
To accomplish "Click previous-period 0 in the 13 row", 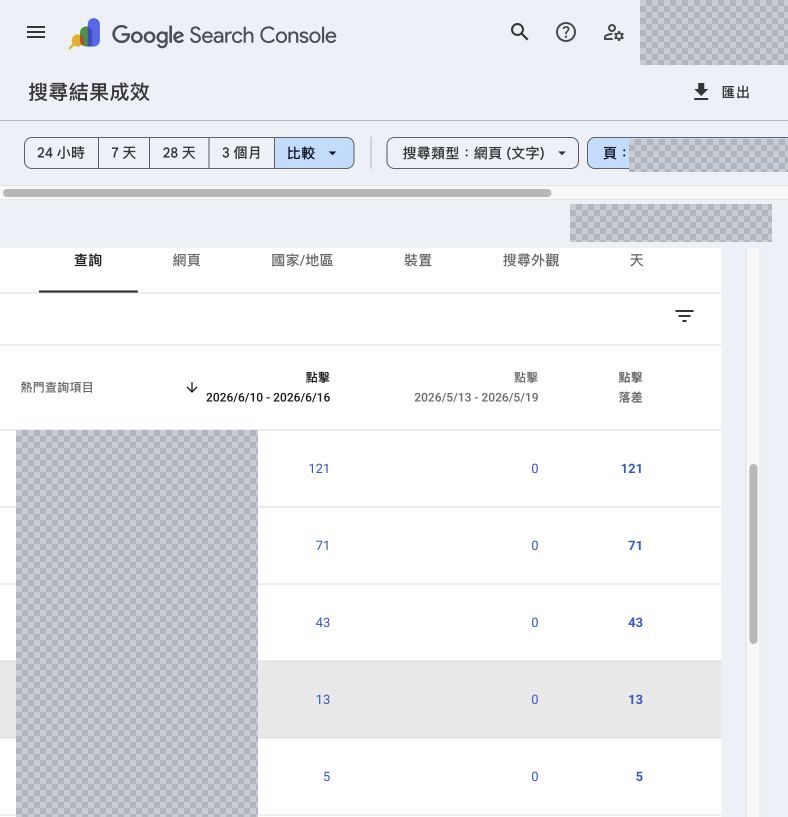I will coord(535,699).
